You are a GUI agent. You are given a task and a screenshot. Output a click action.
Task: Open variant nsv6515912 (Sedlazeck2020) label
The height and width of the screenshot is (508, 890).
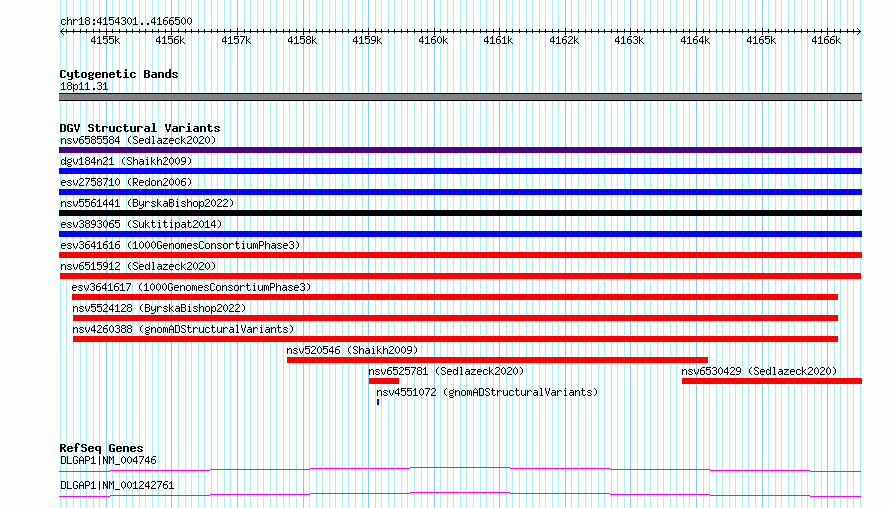(x=138, y=266)
